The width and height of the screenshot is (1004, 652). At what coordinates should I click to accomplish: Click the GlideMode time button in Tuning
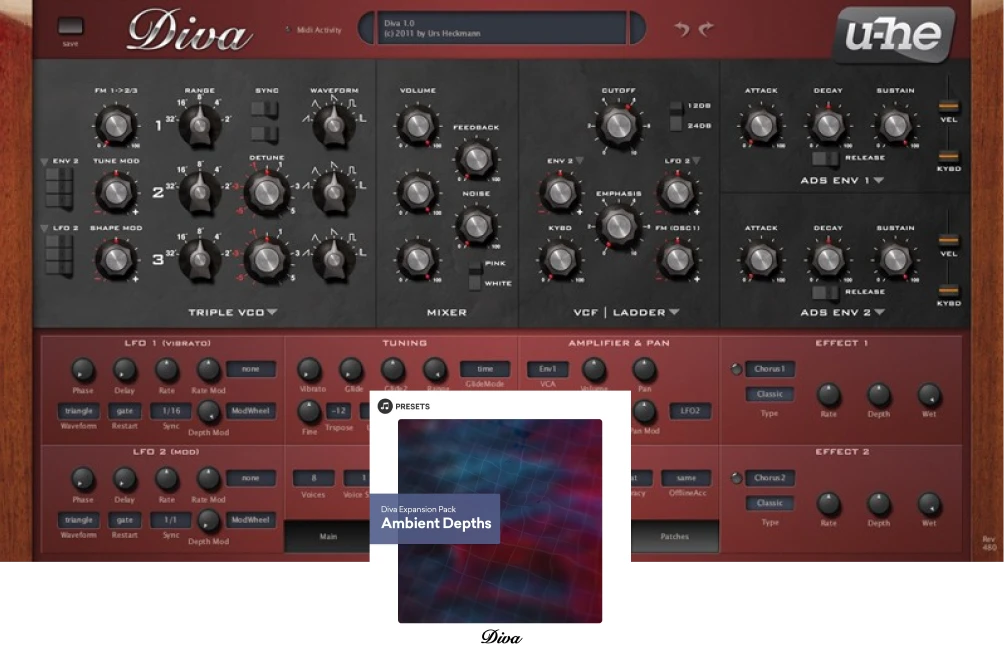coord(484,369)
